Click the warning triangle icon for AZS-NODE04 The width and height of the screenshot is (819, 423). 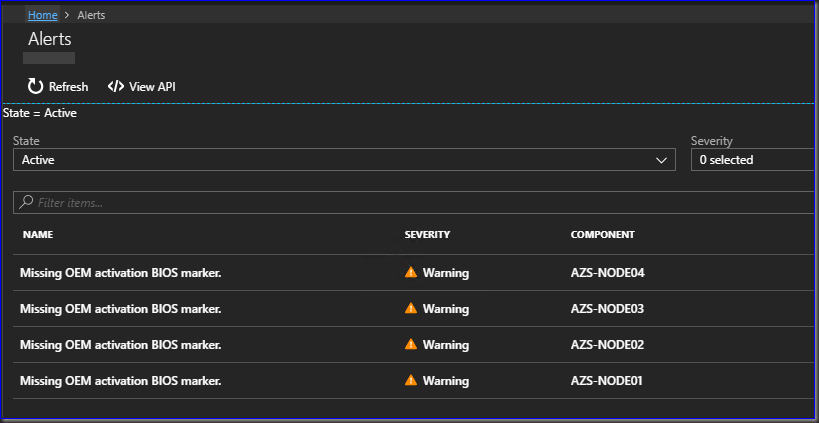coord(410,272)
